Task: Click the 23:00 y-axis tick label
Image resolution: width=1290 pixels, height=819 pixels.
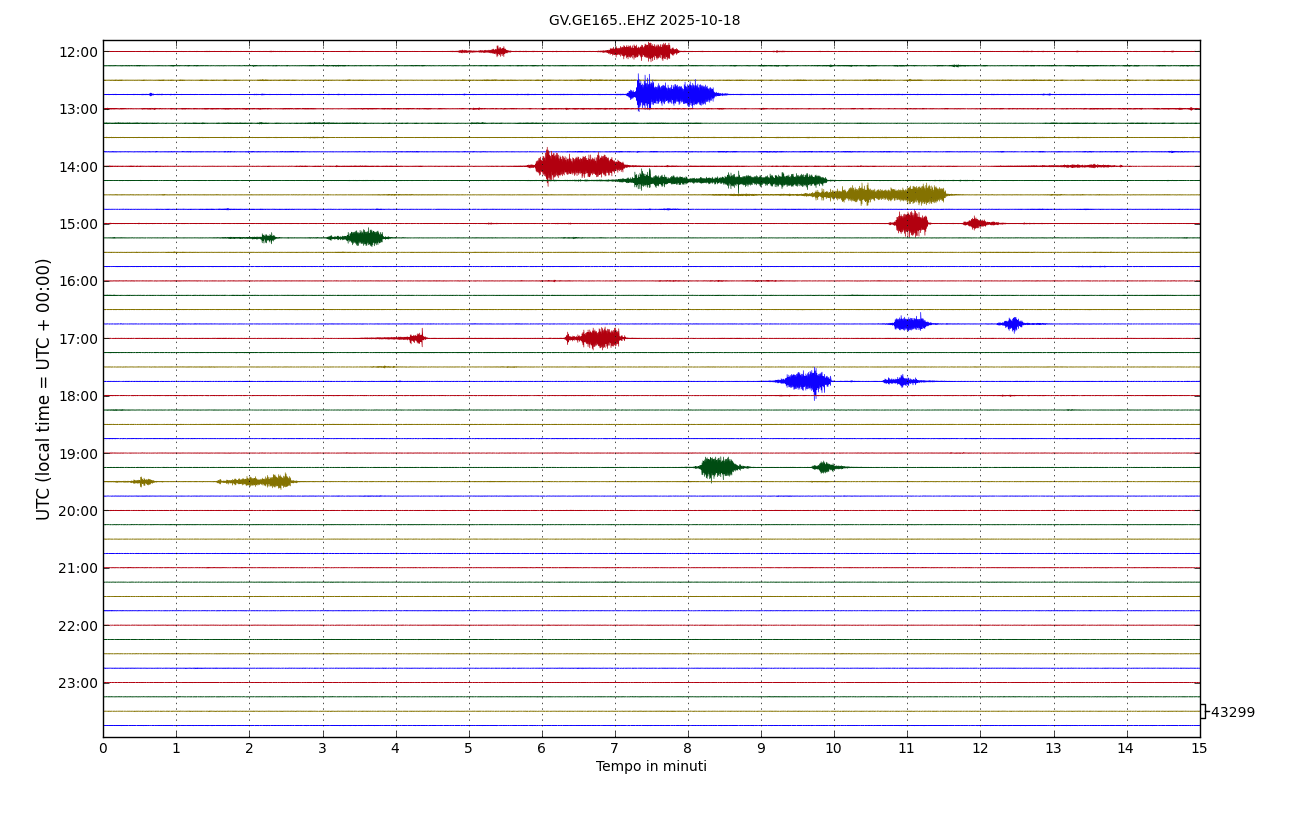Action: 78,683
